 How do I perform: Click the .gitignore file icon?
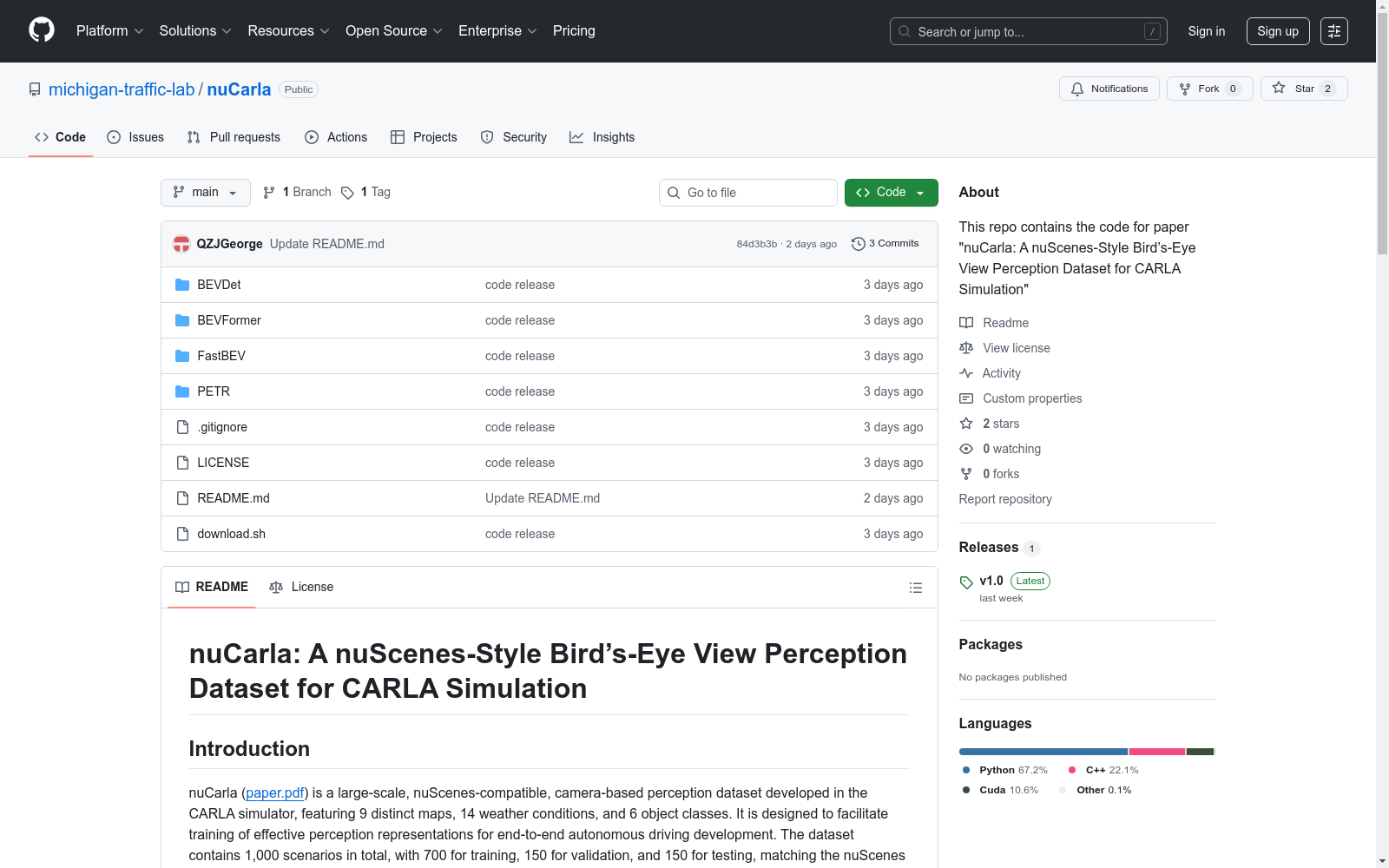[x=182, y=427]
